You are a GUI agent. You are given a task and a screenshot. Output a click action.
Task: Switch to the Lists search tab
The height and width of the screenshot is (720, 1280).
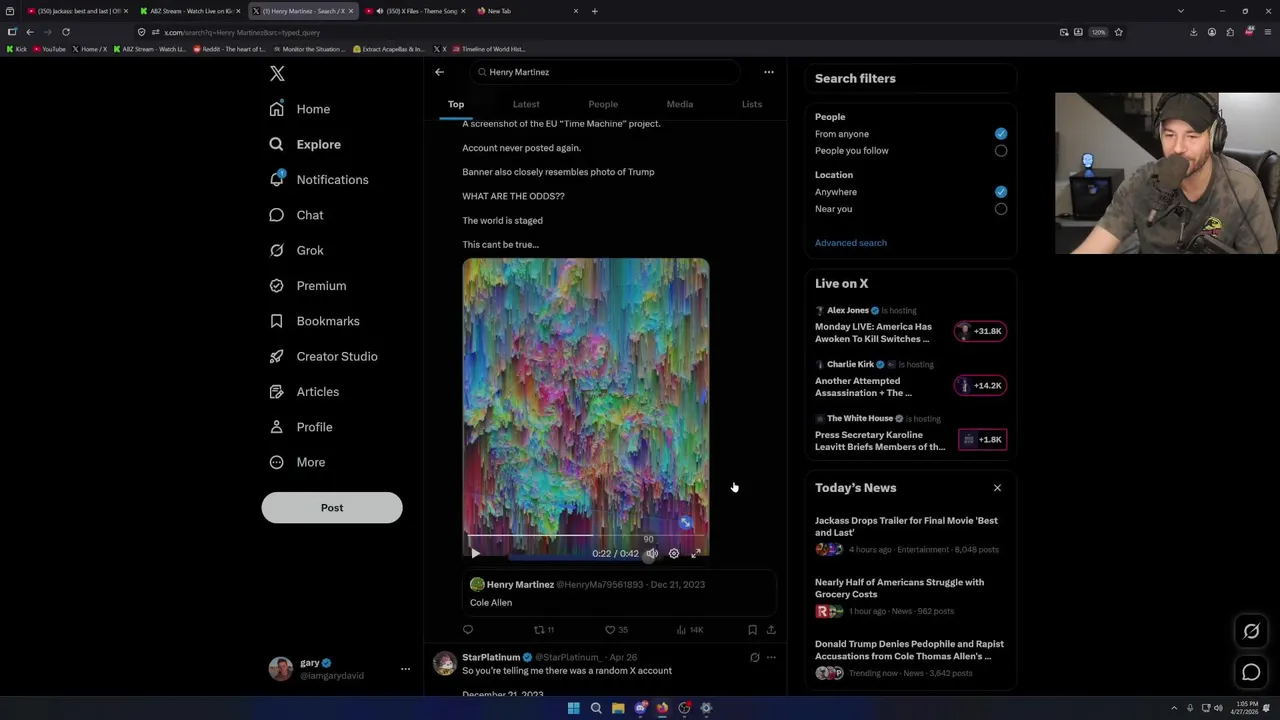point(752,104)
